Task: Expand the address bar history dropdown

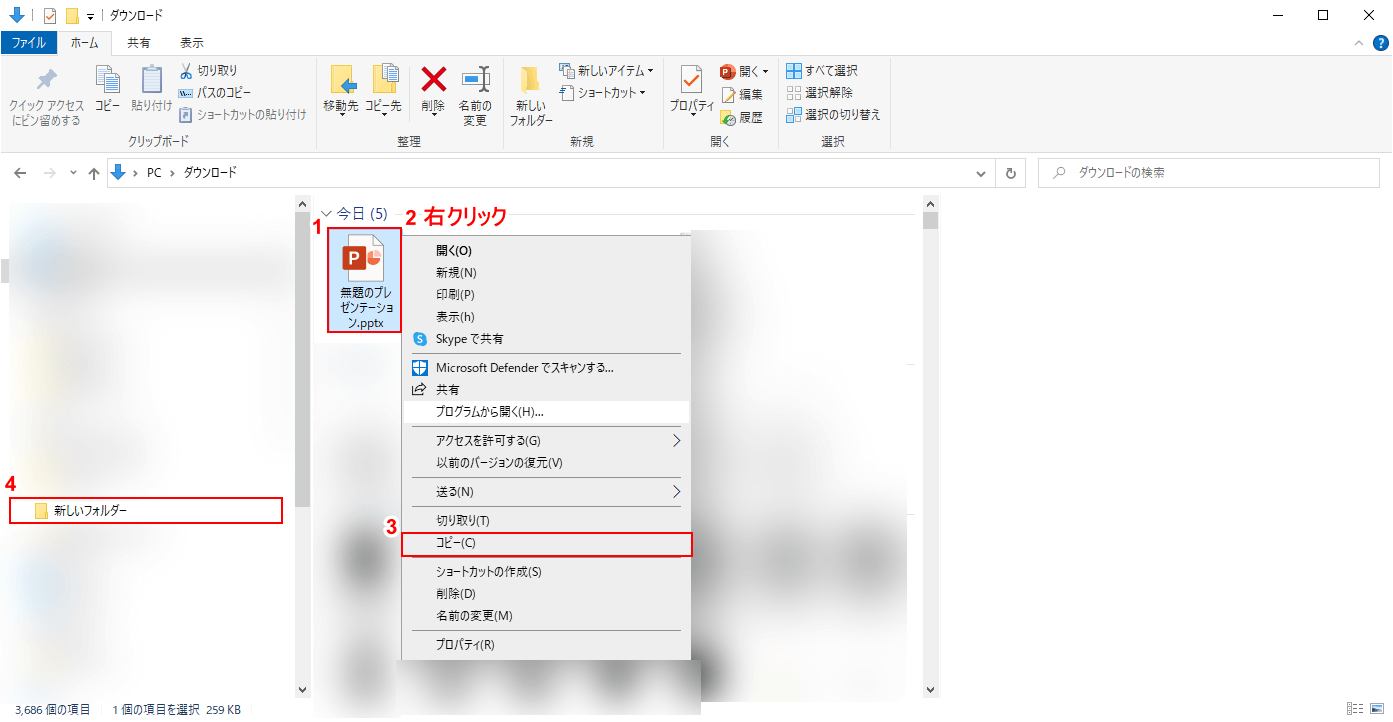Action: (982, 173)
